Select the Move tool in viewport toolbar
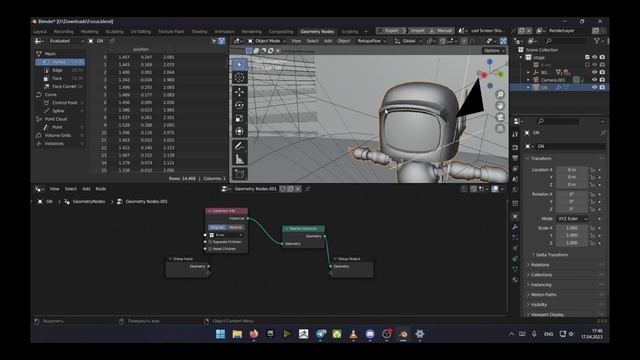 (x=240, y=92)
